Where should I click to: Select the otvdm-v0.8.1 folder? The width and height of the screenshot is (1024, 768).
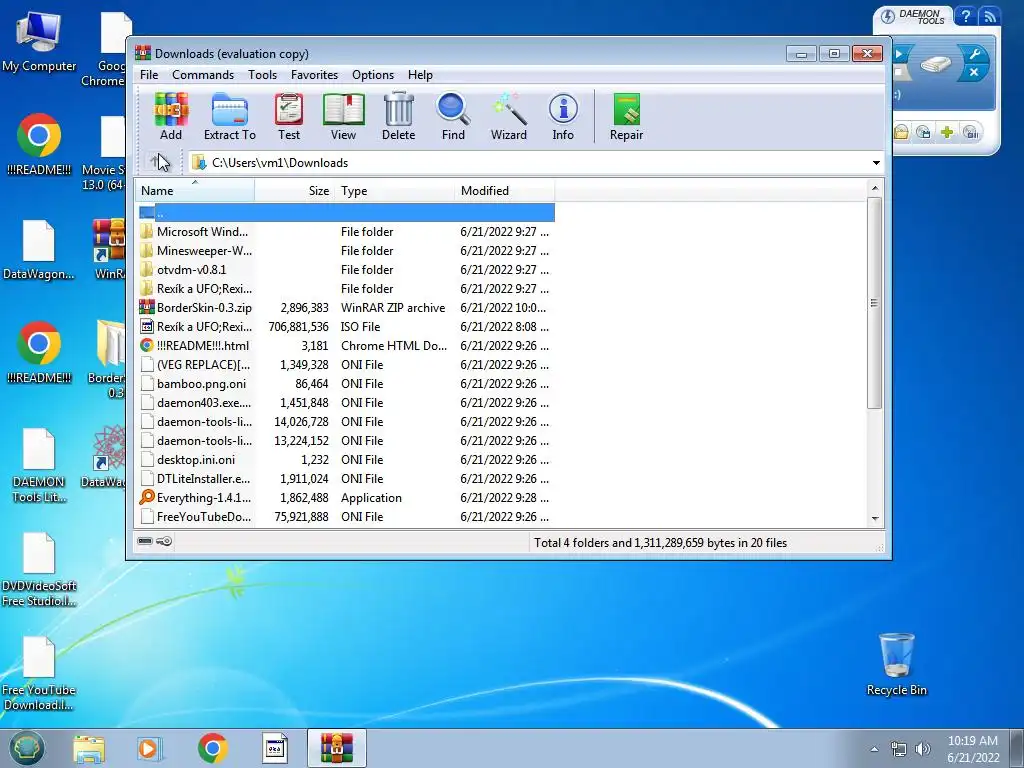346,270
